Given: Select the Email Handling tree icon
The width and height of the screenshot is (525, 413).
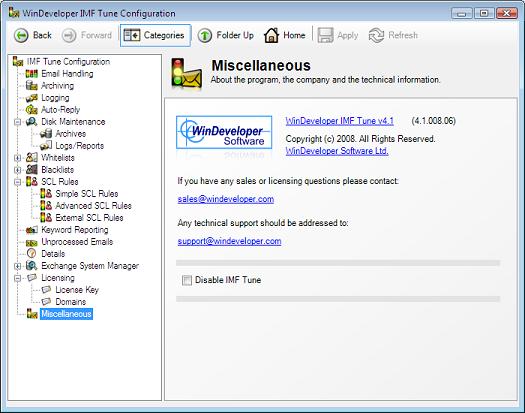Looking at the screenshot, I should 32,74.
